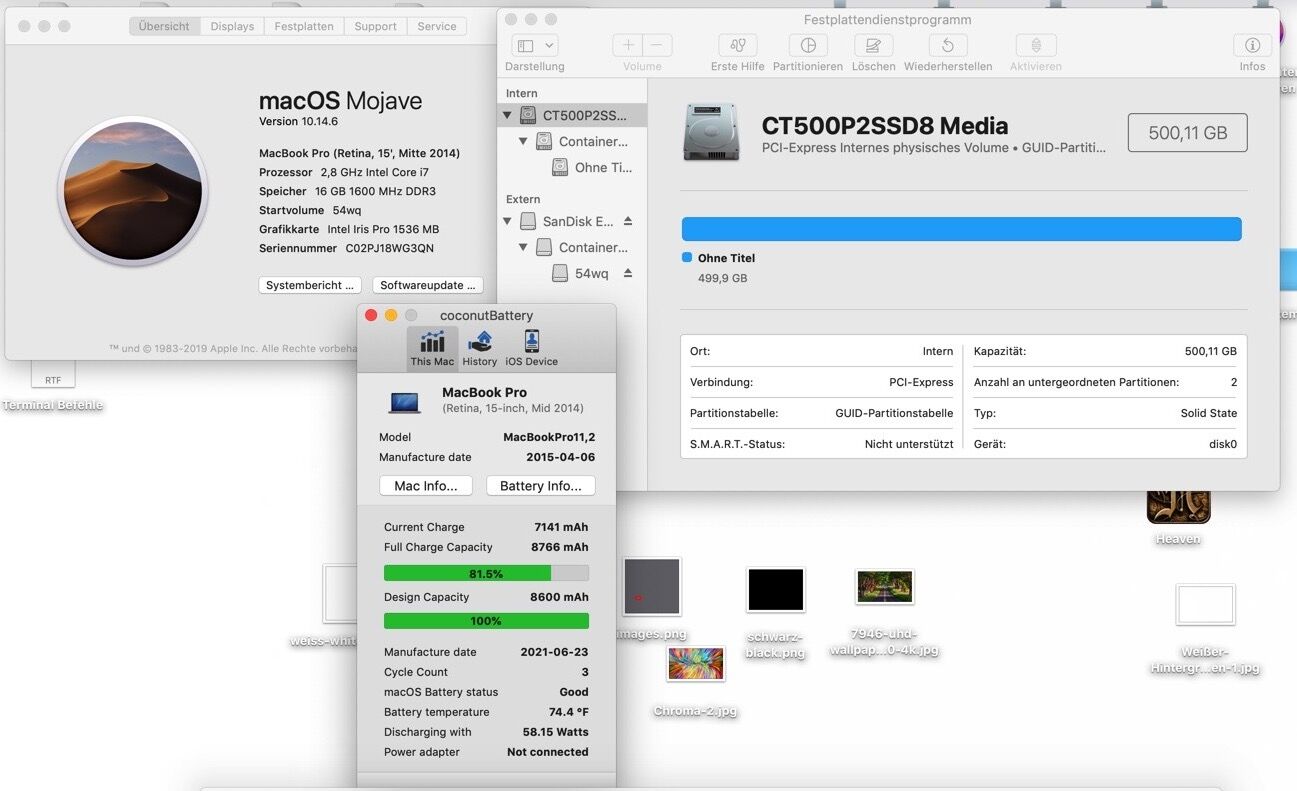The image size is (1297, 791).
Task: Click the Partitionieren toolbar icon
Action: click(808, 46)
